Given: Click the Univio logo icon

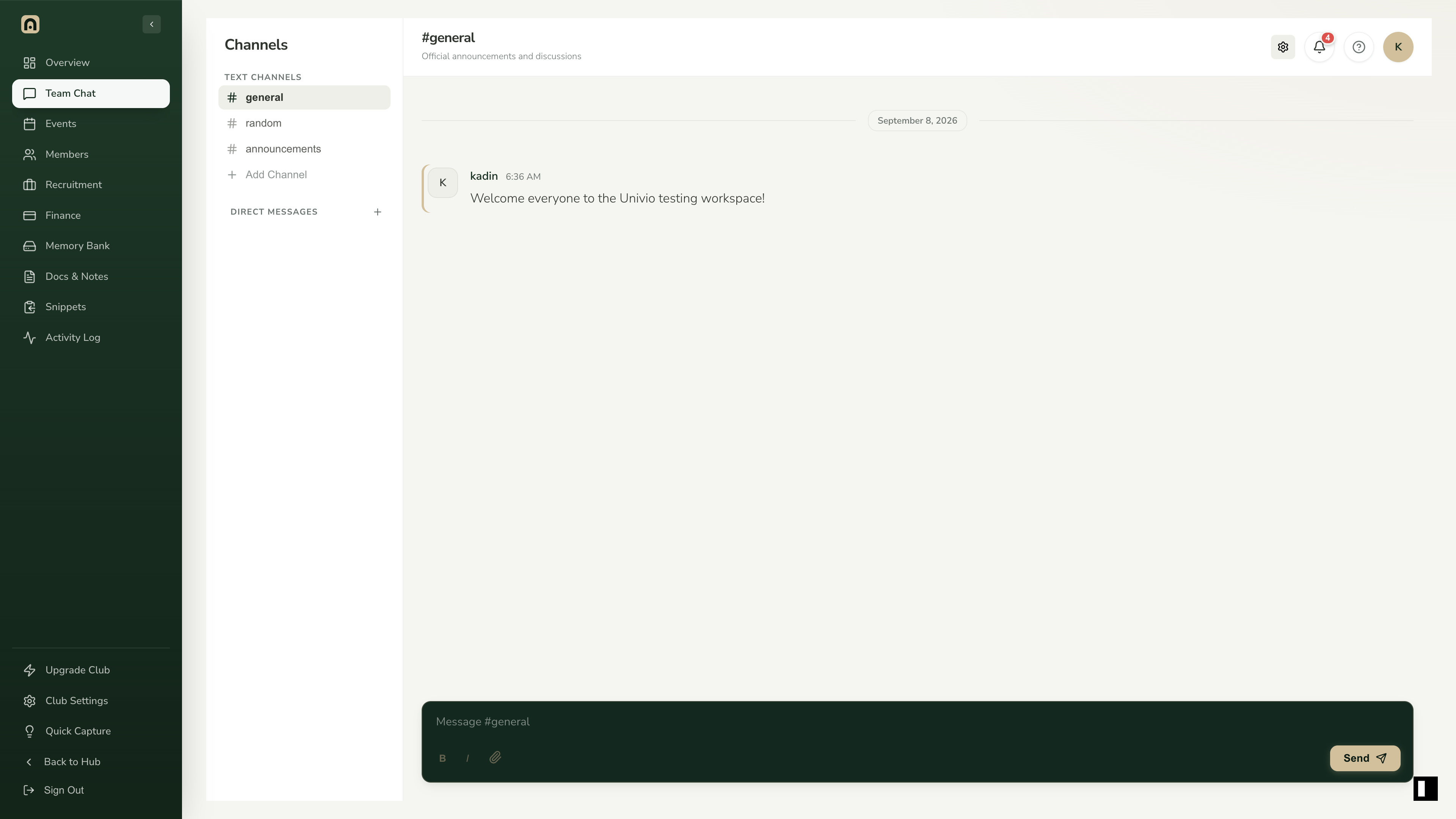Looking at the screenshot, I should (x=30, y=24).
